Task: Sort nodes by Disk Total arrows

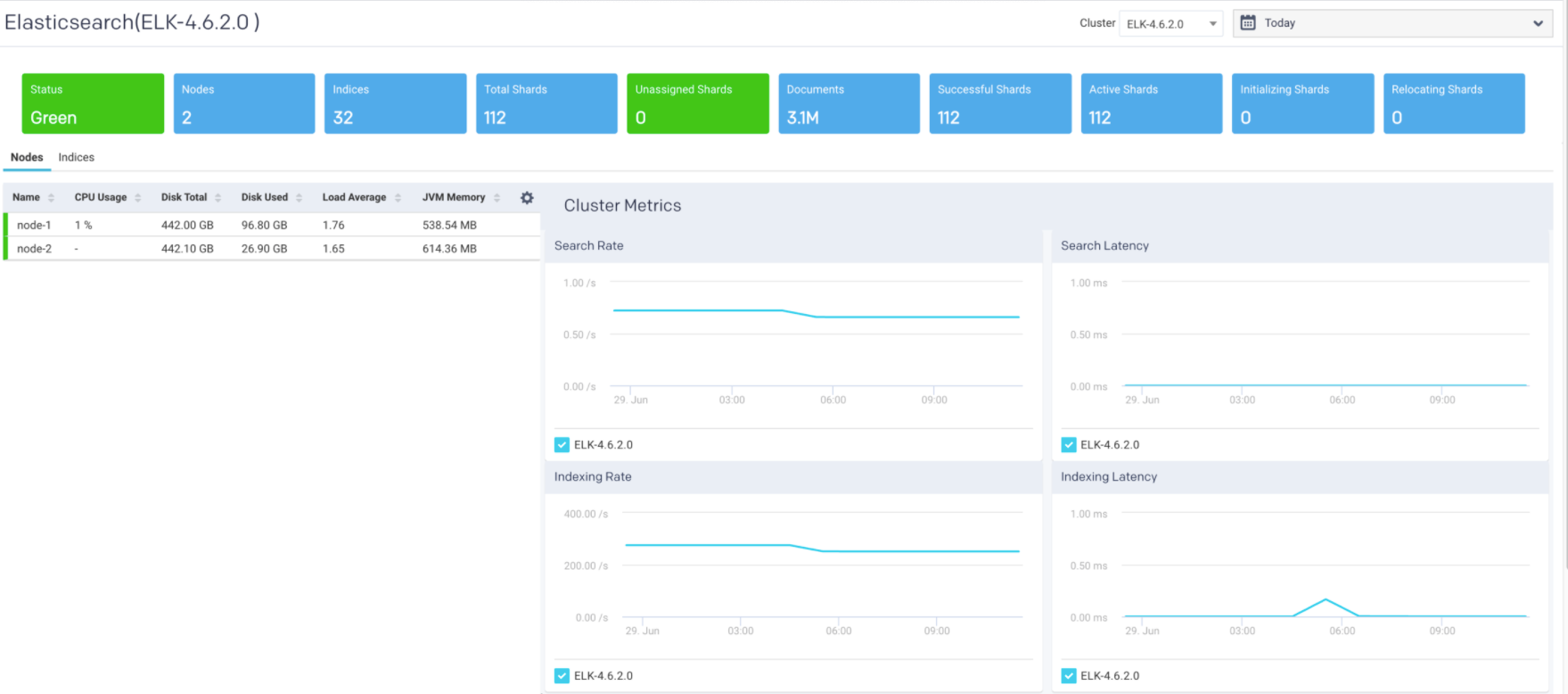Action: [x=218, y=198]
